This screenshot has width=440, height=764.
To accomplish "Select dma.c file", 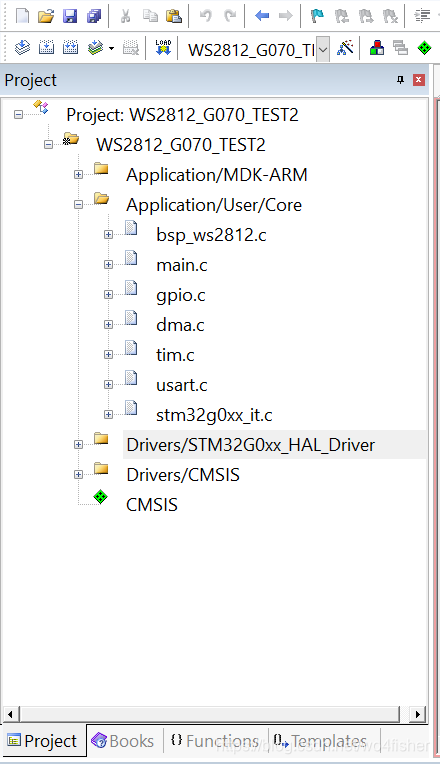I will point(180,325).
